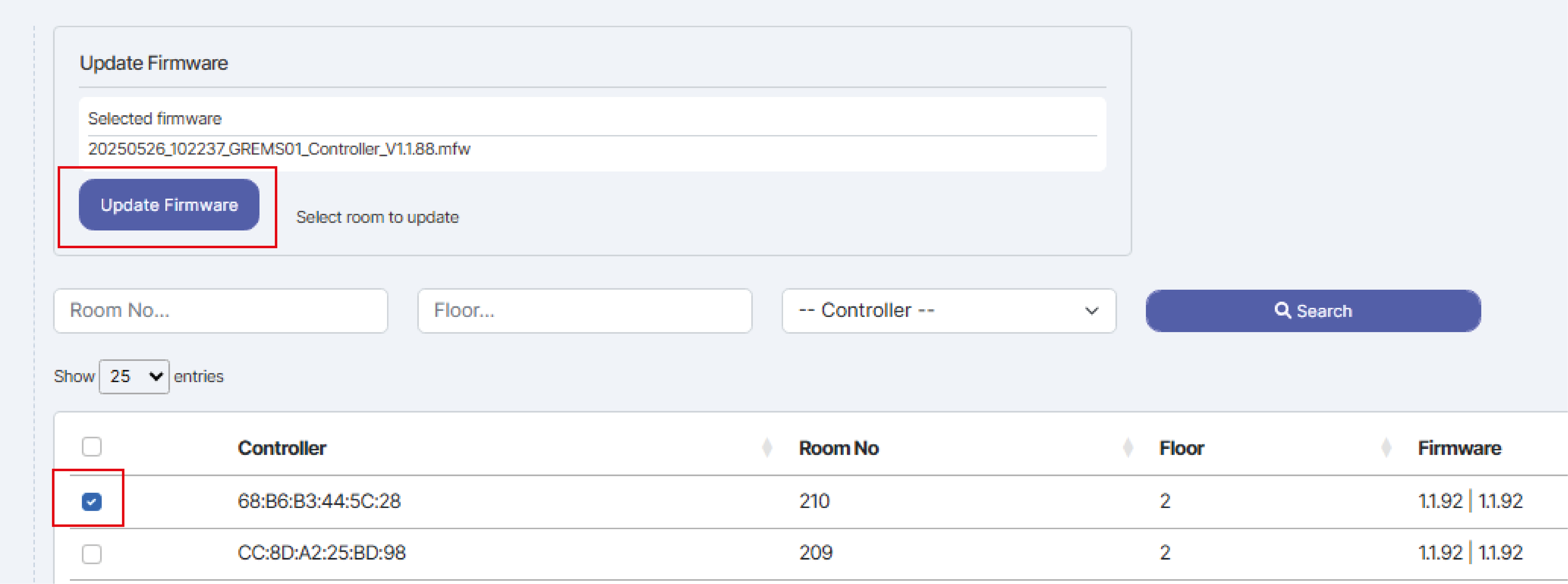Expand the Floor filter field
This screenshot has height=584, width=1568.
[584, 311]
